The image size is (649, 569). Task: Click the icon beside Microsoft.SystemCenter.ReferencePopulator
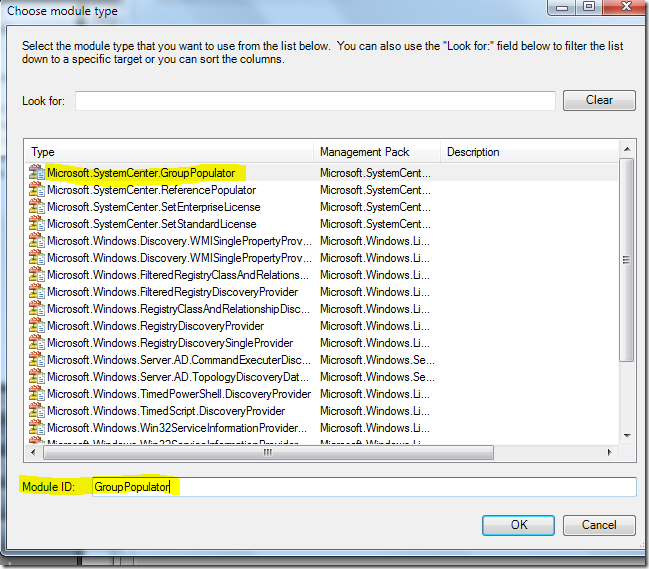37,190
